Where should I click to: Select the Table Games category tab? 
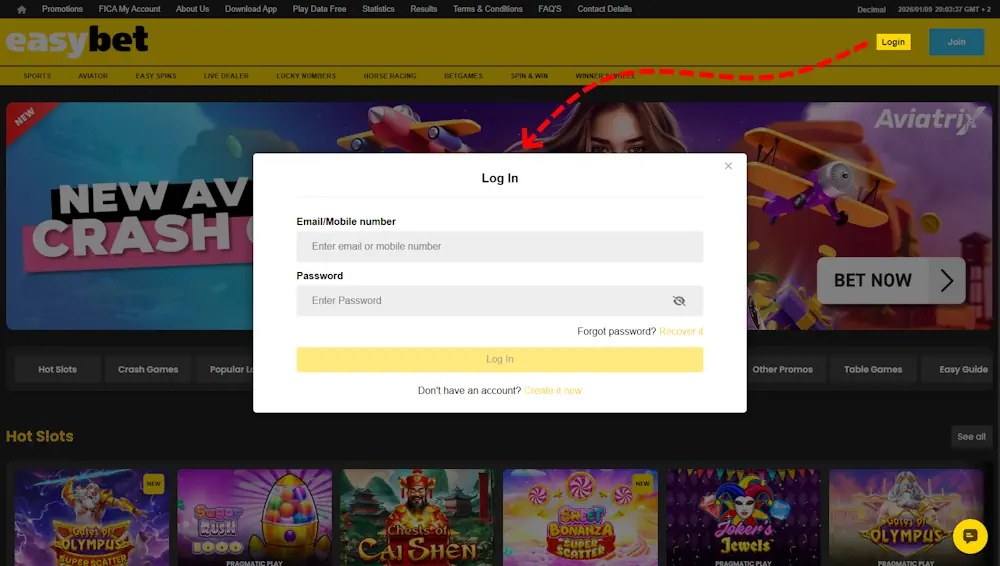[872, 369]
